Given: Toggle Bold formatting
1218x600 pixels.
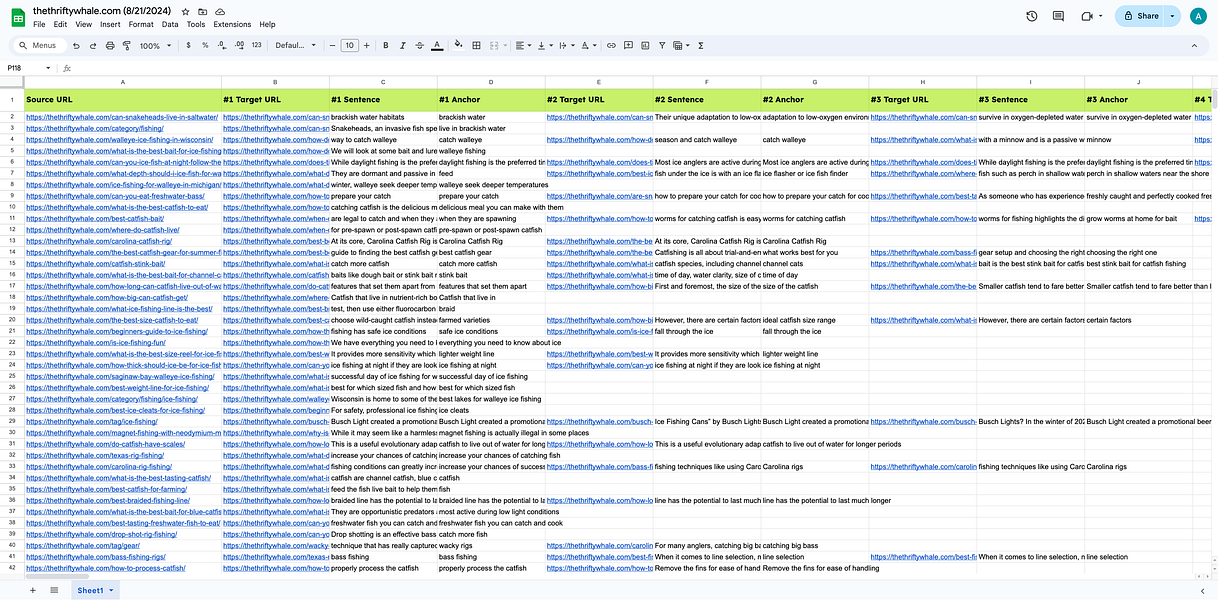Looking at the screenshot, I should coord(385,45).
